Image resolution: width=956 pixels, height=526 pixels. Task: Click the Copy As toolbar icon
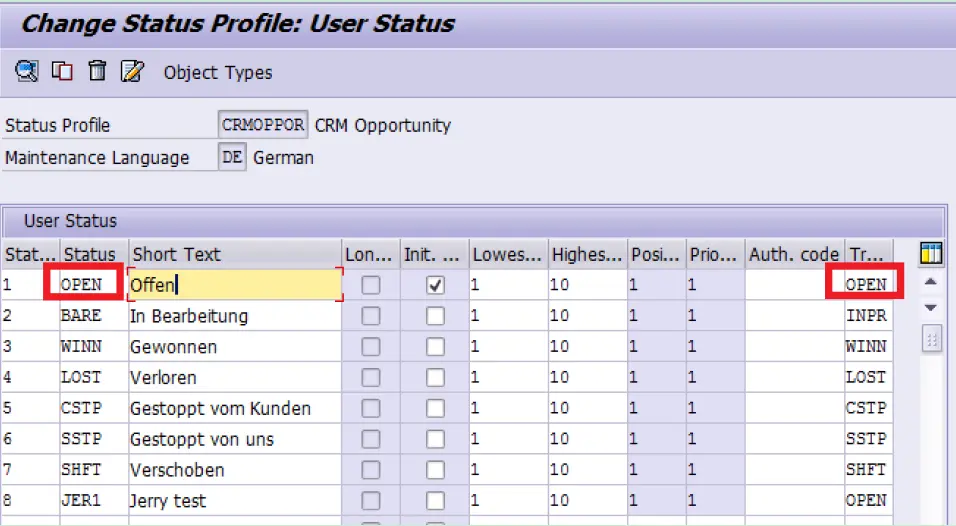click(62, 71)
